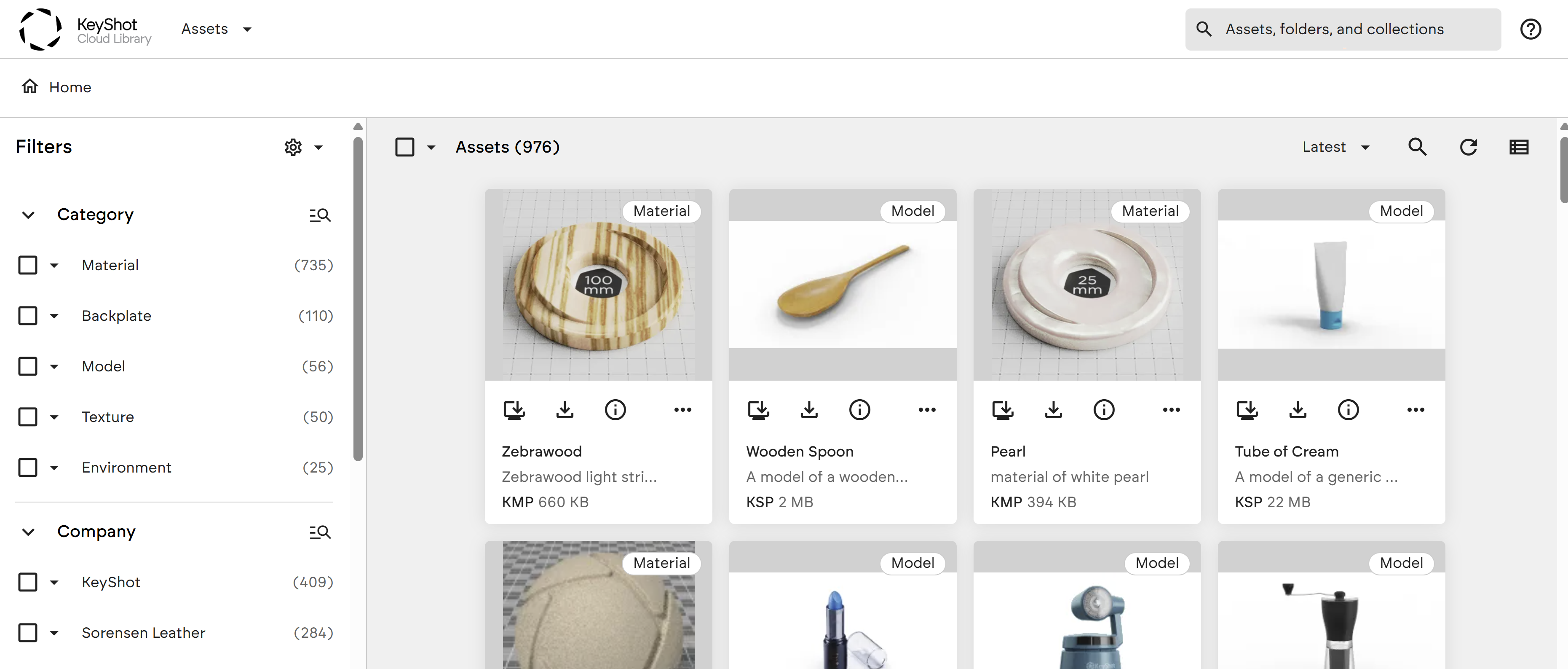Check the Material category filter
Image resolution: width=1568 pixels, height=669 pixels.
pos(28,265)
